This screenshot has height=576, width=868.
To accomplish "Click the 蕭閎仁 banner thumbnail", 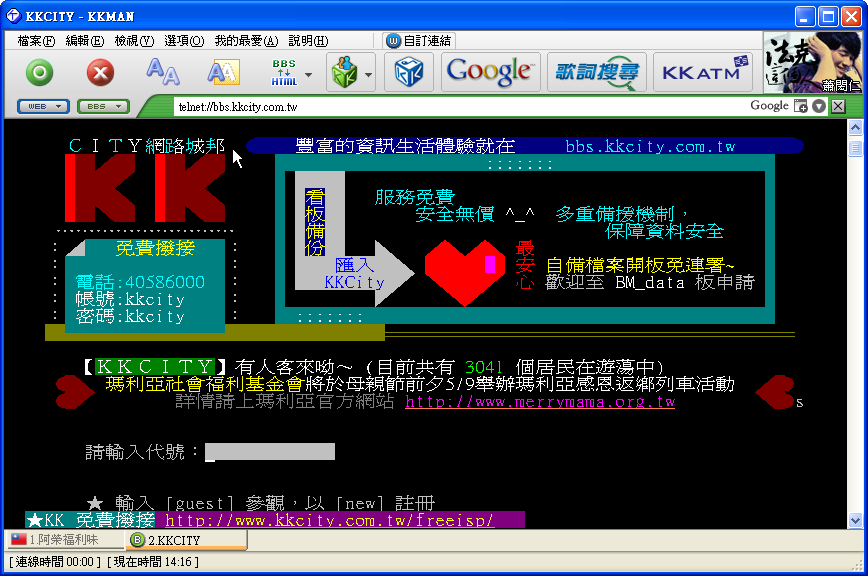I will point(813,62).
